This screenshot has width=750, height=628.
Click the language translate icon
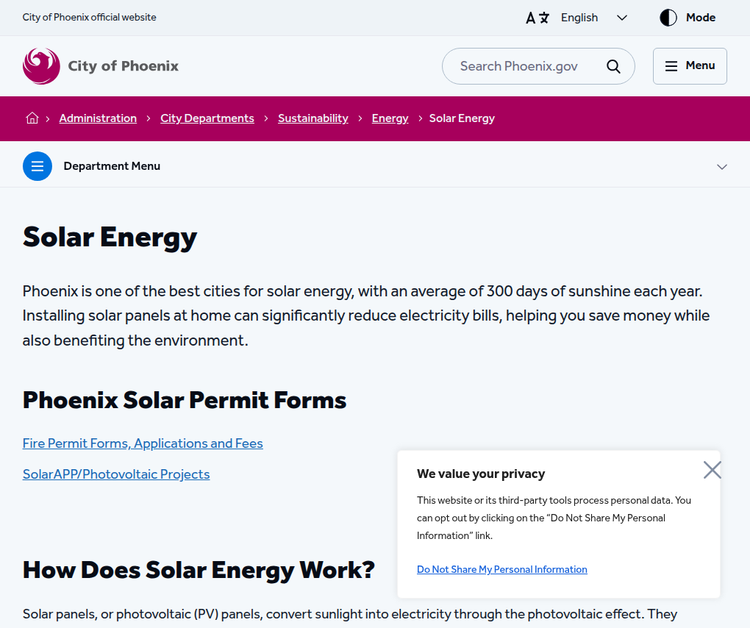(x=537, y=17)
